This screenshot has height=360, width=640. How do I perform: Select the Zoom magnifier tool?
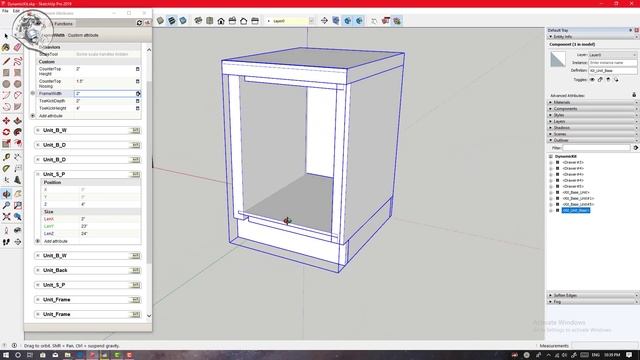click(6, 205)
